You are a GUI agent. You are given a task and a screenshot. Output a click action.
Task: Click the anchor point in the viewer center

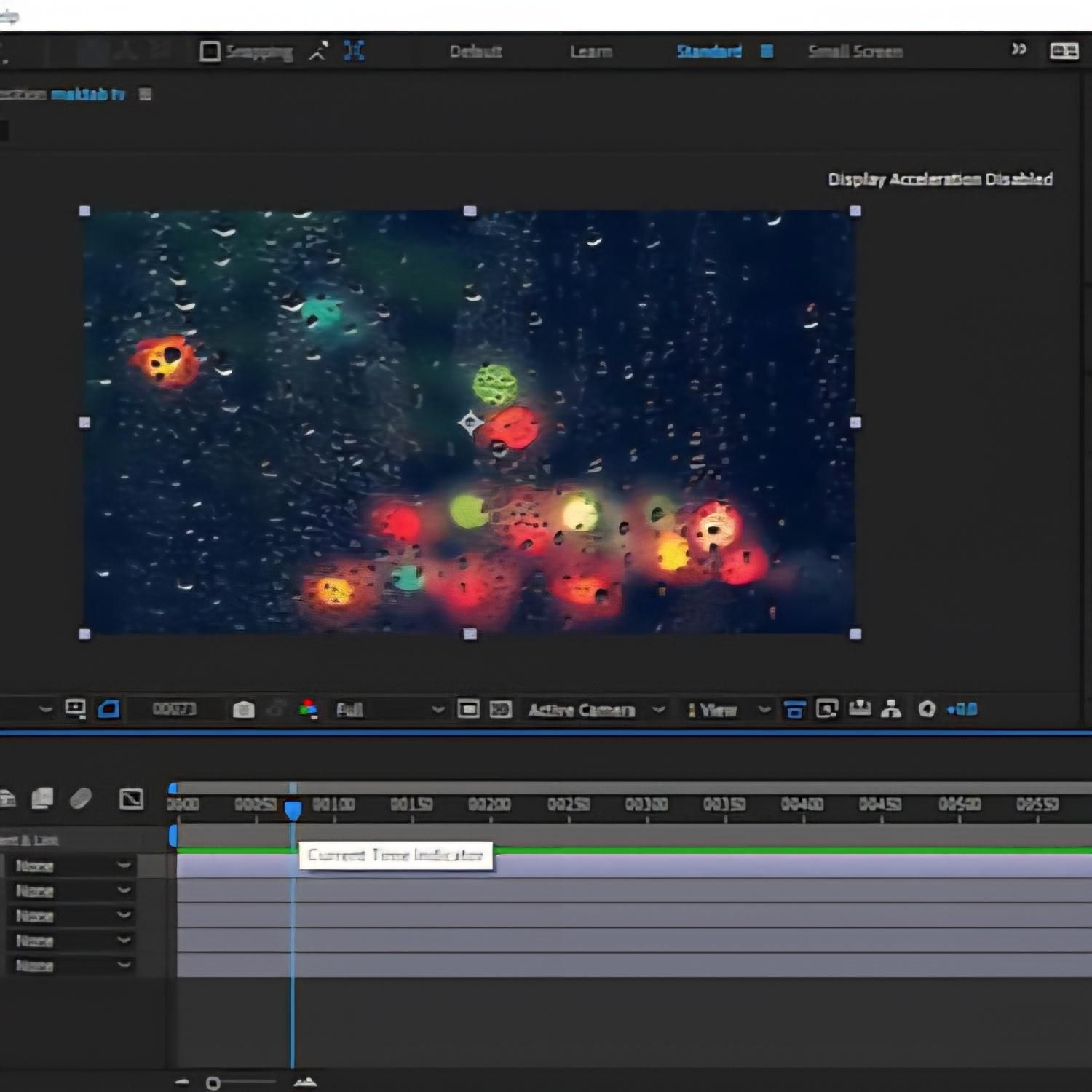470,422
